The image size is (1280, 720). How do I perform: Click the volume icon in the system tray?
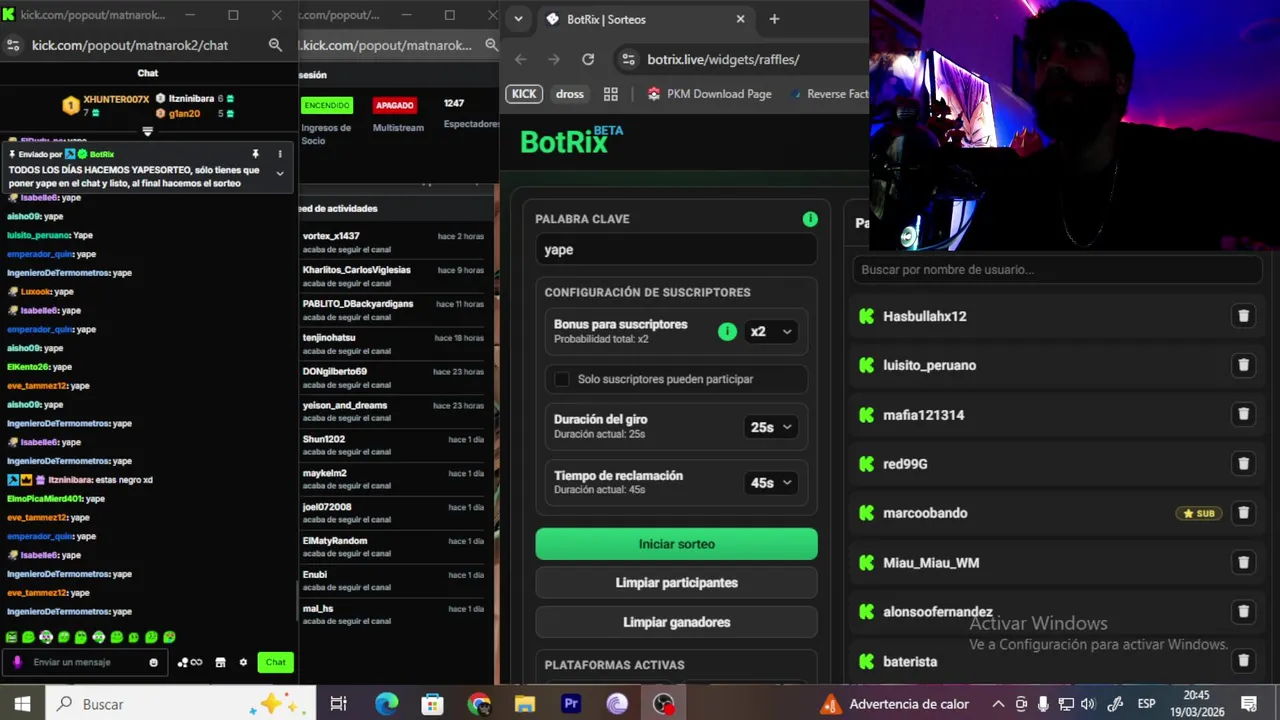pos(1088,704)
